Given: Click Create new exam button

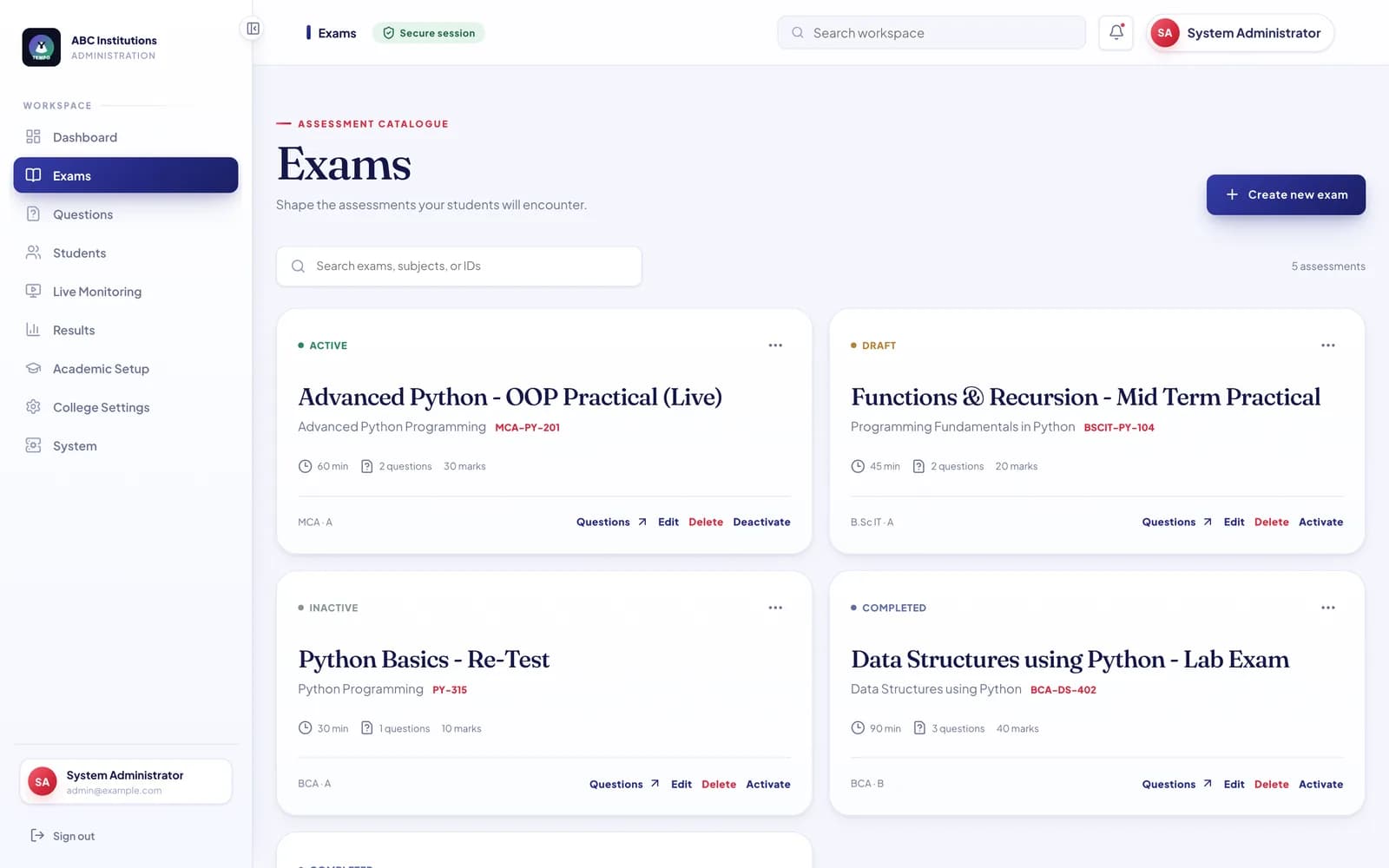Looking at the screenshot, I should (1286, 194).
